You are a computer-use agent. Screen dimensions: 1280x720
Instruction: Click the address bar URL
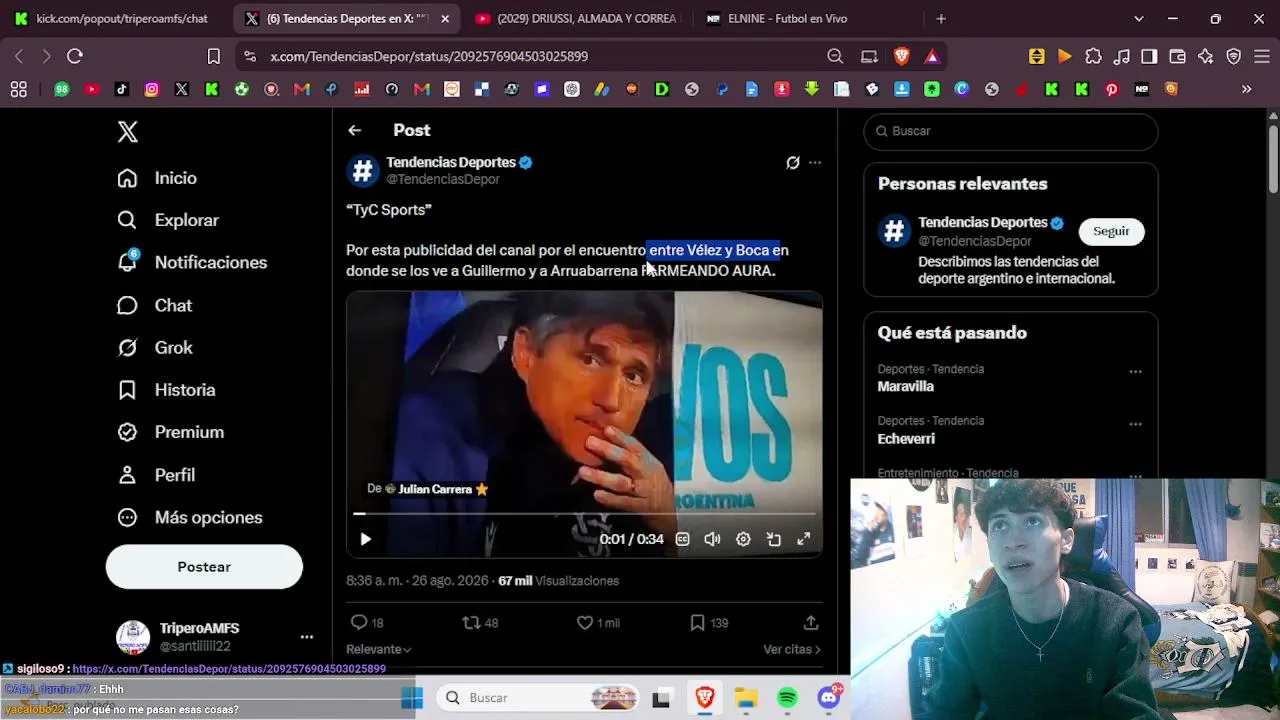(429, 57)
